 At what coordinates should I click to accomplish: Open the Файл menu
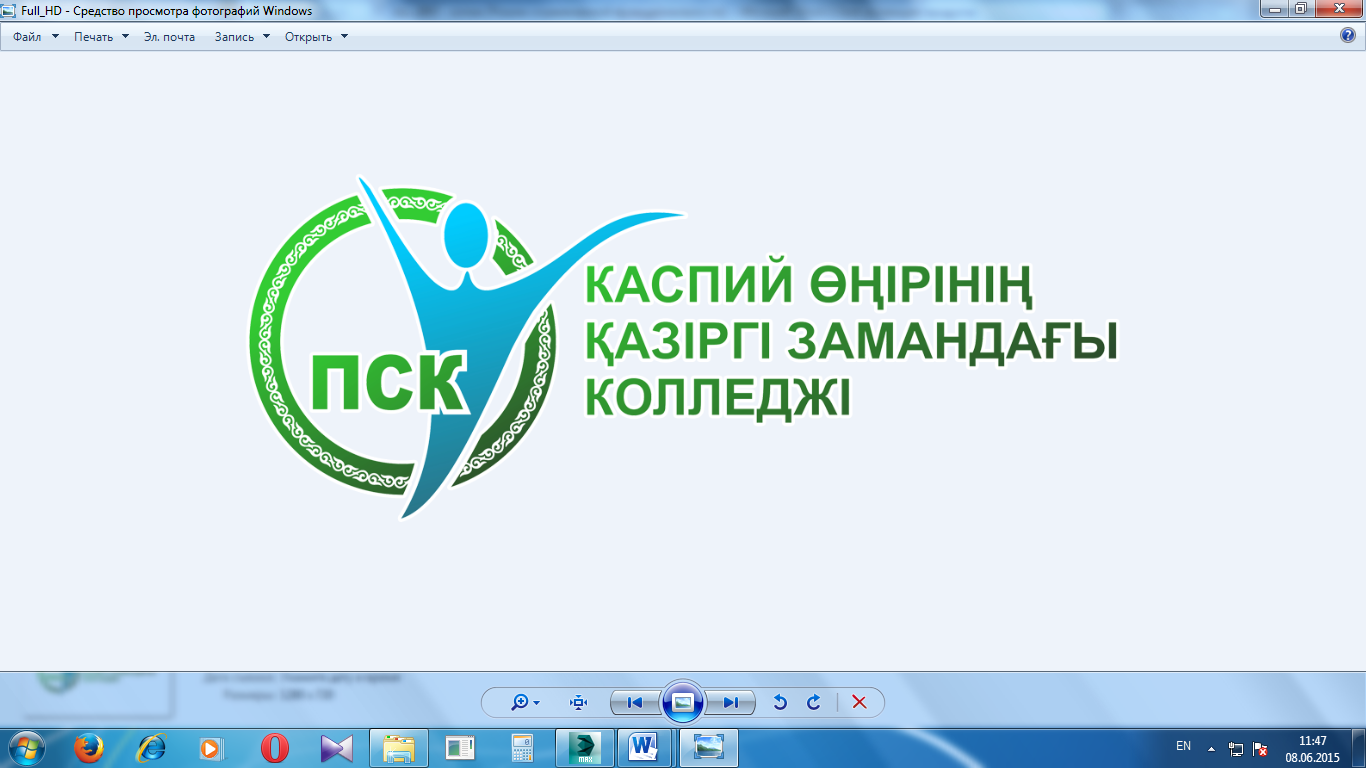point(35,36)
